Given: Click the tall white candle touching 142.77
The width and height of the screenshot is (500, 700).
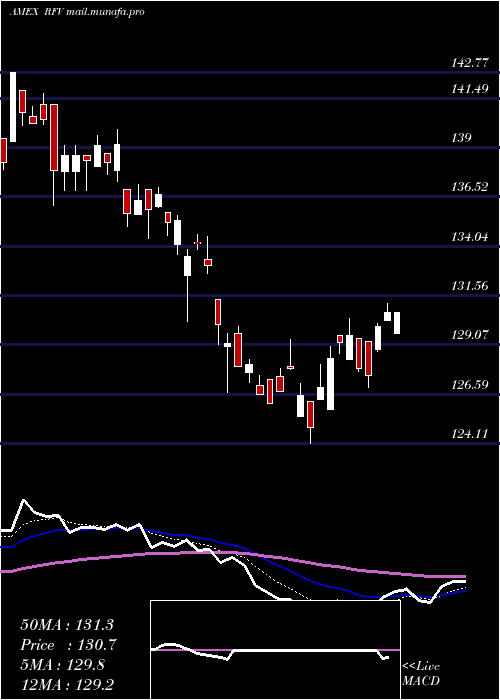Looking at the screenshot, I should [x=13, y=107].
